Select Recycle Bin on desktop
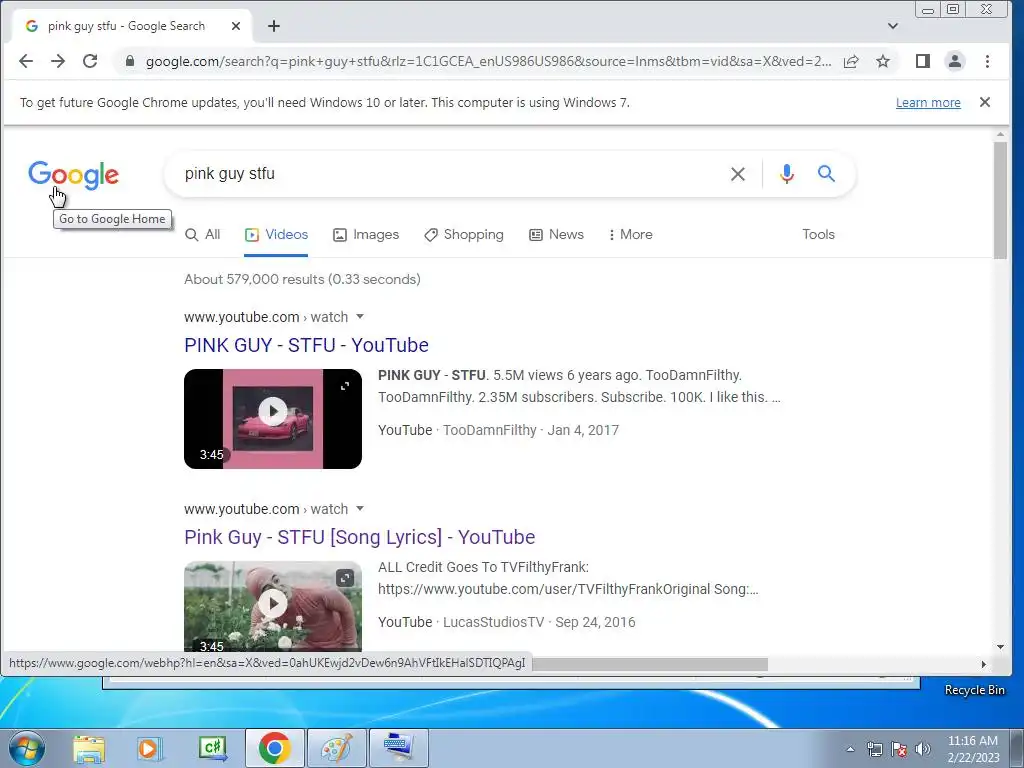This screenshot has height=768, width=1024. (x=974, y=690)
